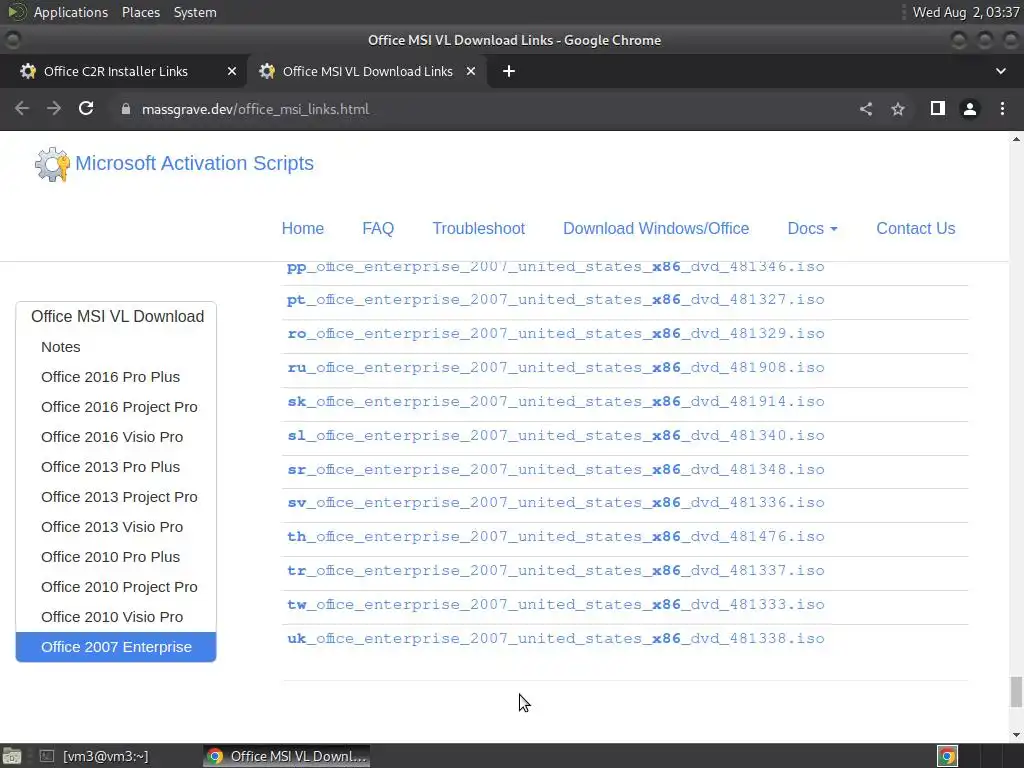
Task: Open Chrome's three-dot menu
Action: pyautogui.click(x=1002, y=108)
